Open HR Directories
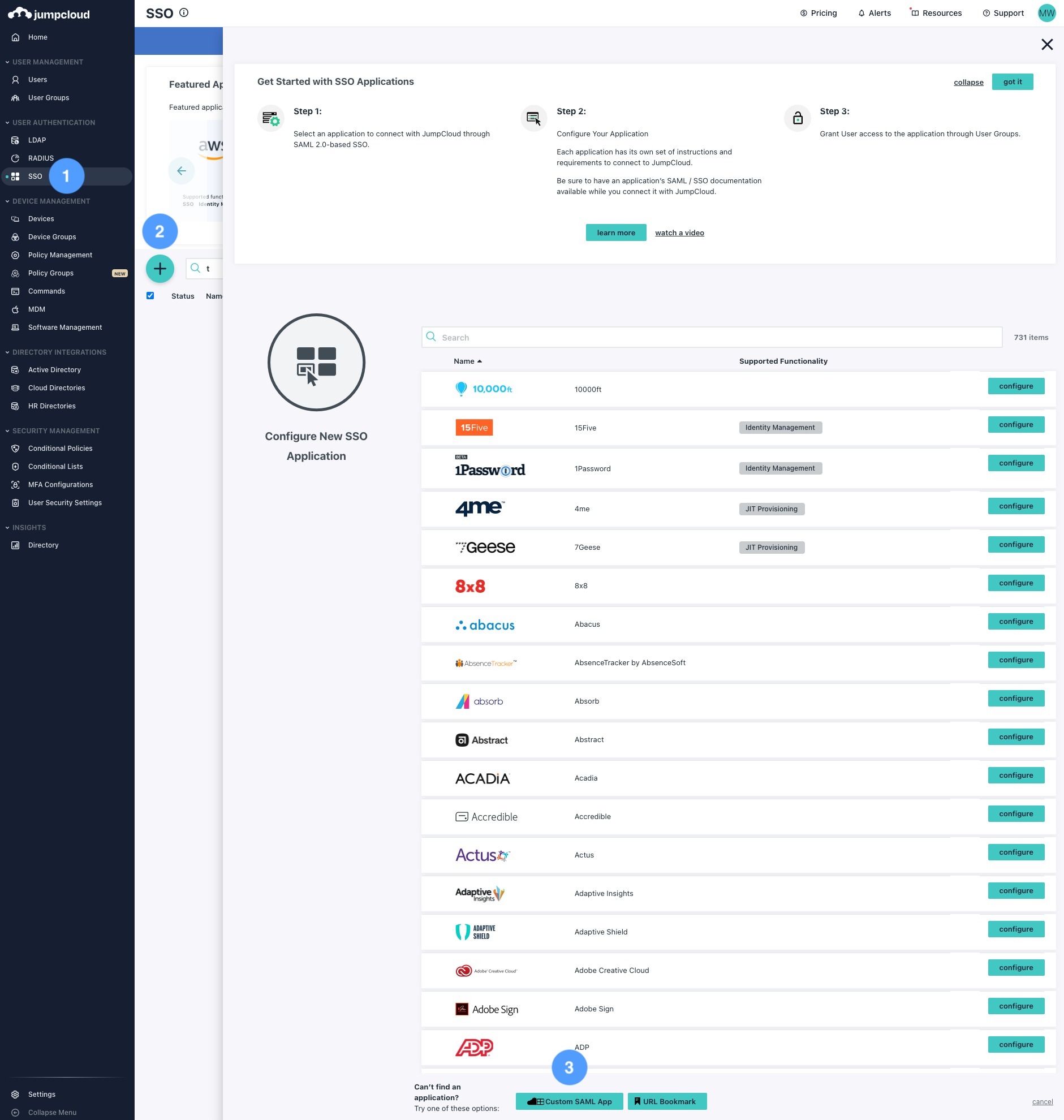Viewport: 1064px width, 1120px height. coord(51,407)
